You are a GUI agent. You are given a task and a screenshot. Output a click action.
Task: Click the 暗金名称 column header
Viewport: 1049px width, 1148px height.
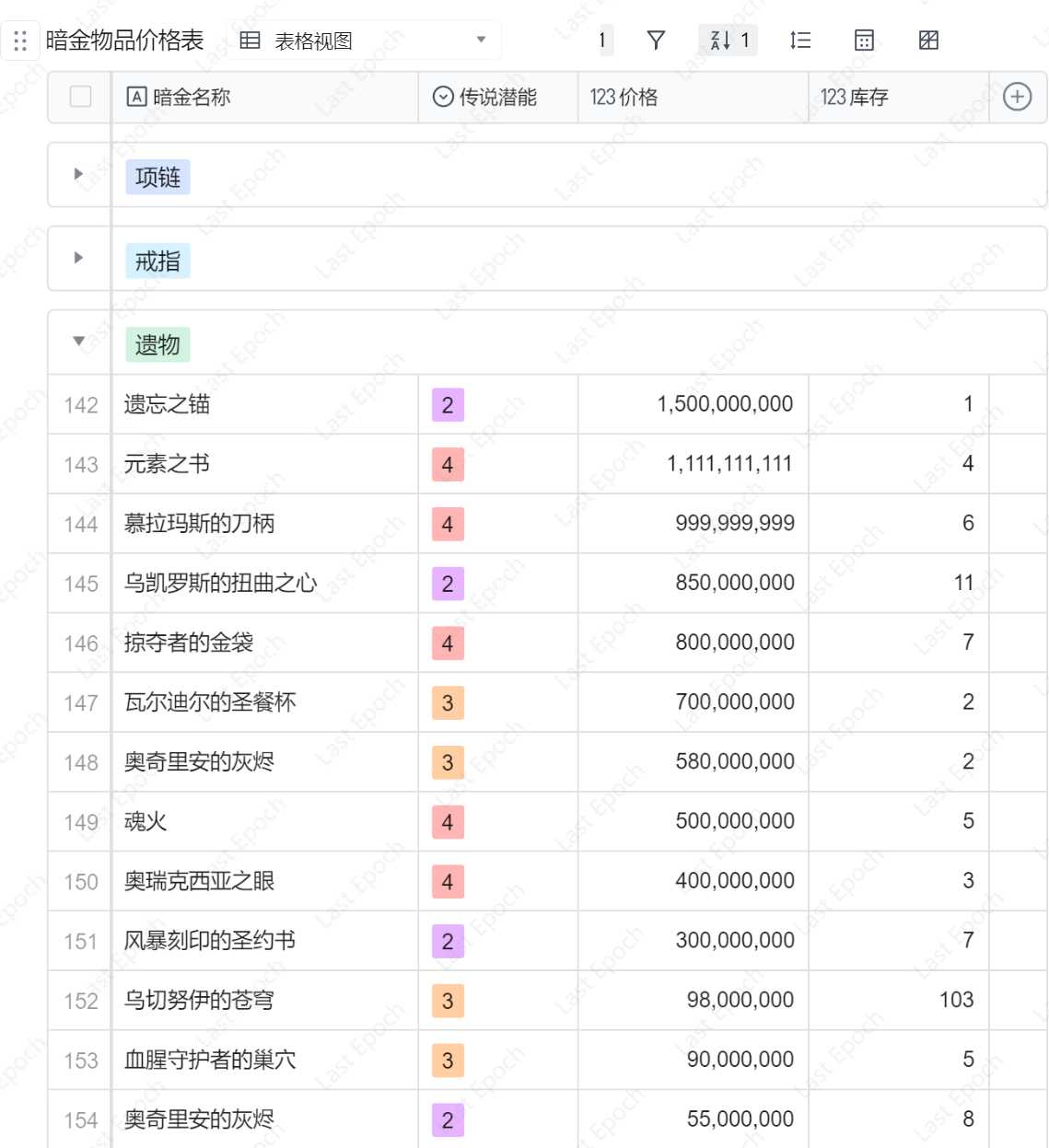click(x=192, y=97)
